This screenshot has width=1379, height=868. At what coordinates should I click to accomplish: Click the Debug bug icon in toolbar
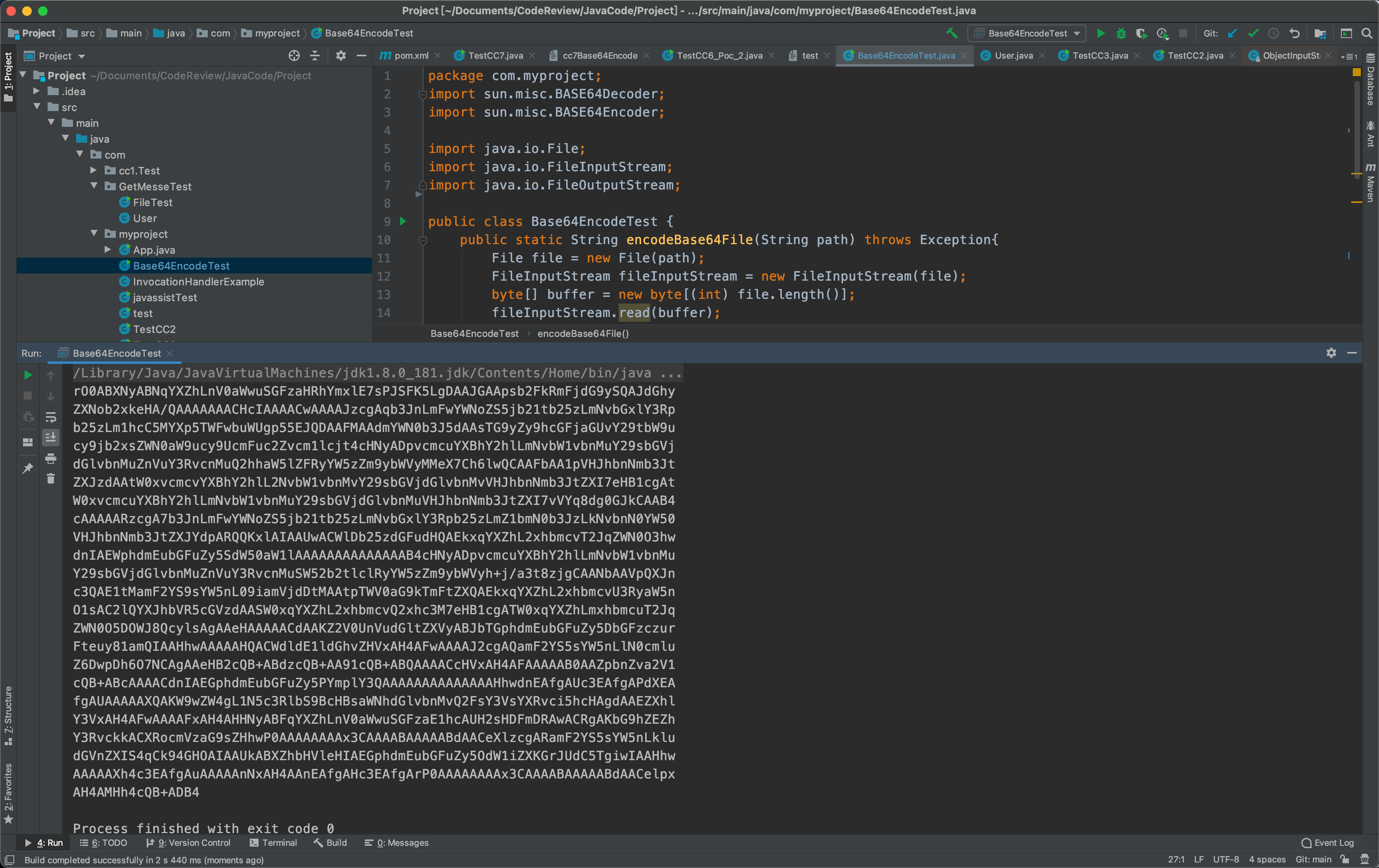1121,33
